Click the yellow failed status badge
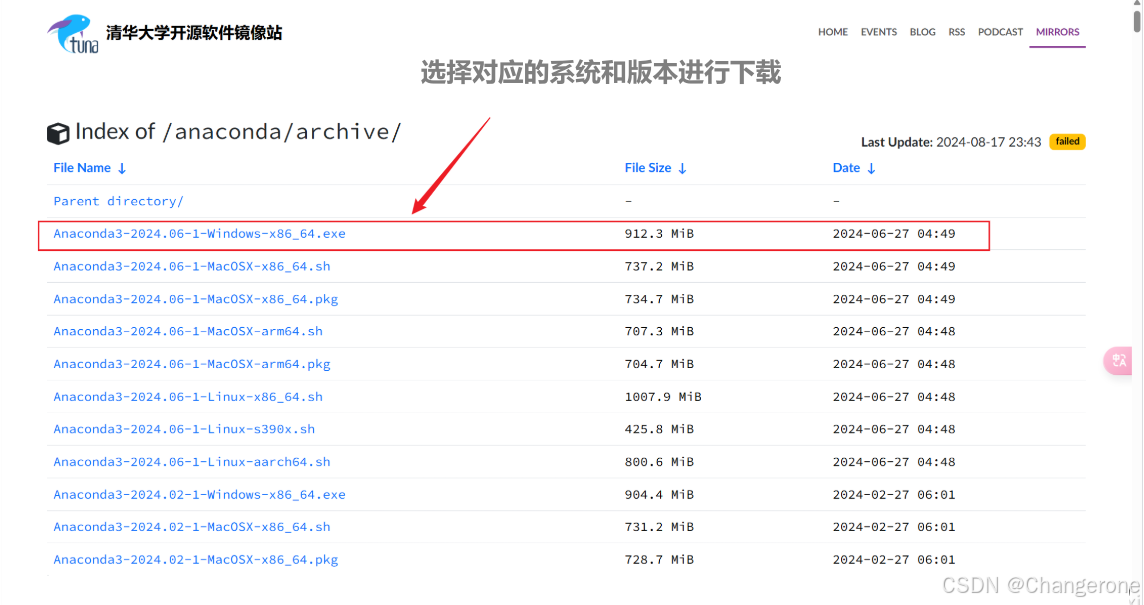The image size is (1144, 605). tap(1067, 142)
